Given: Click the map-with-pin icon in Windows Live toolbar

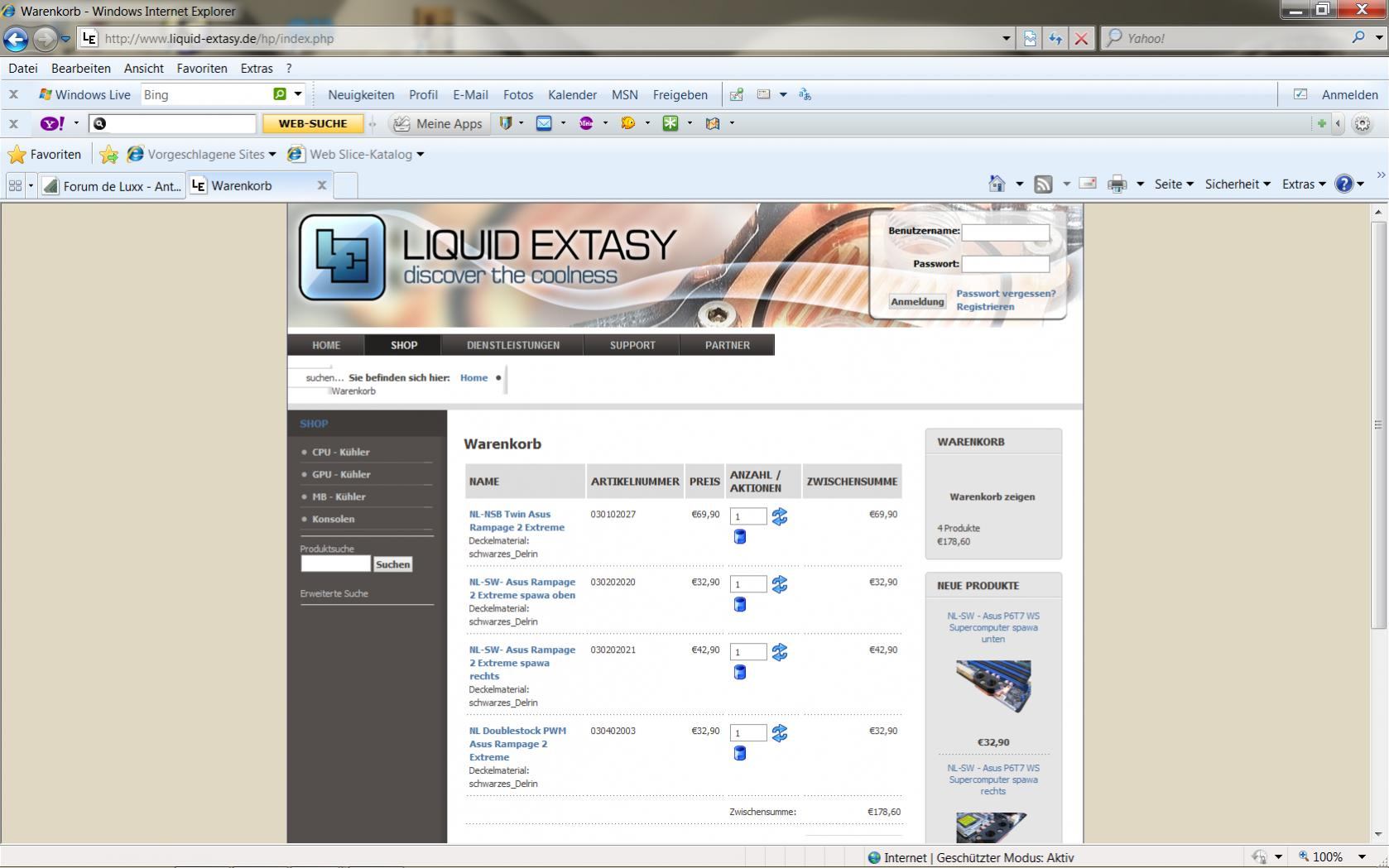Looking at the screenshot, I should 736,94.
